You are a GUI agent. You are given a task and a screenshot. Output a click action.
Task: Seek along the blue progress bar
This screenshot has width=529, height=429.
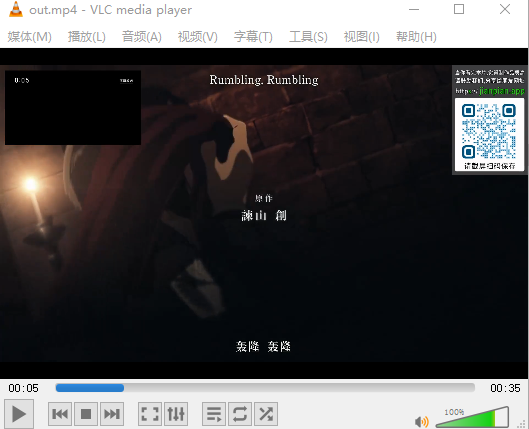pyautogui.click(x=265, y=388)
